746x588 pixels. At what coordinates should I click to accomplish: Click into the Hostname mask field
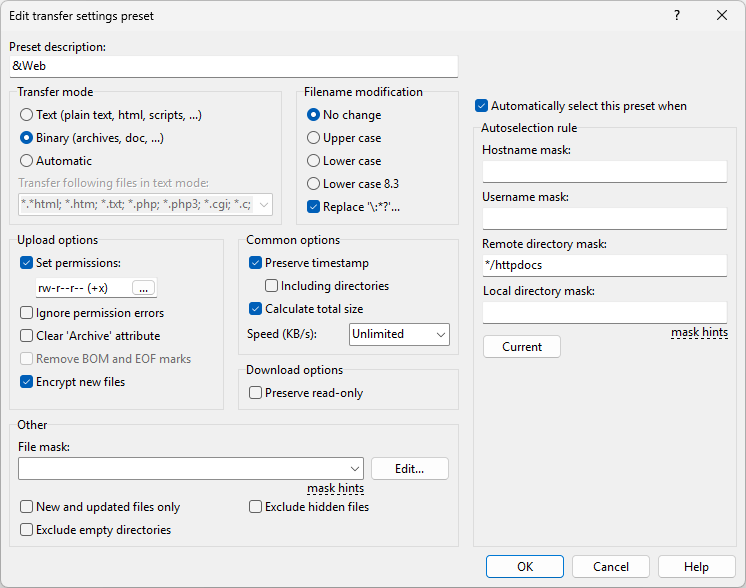[604, 172]
